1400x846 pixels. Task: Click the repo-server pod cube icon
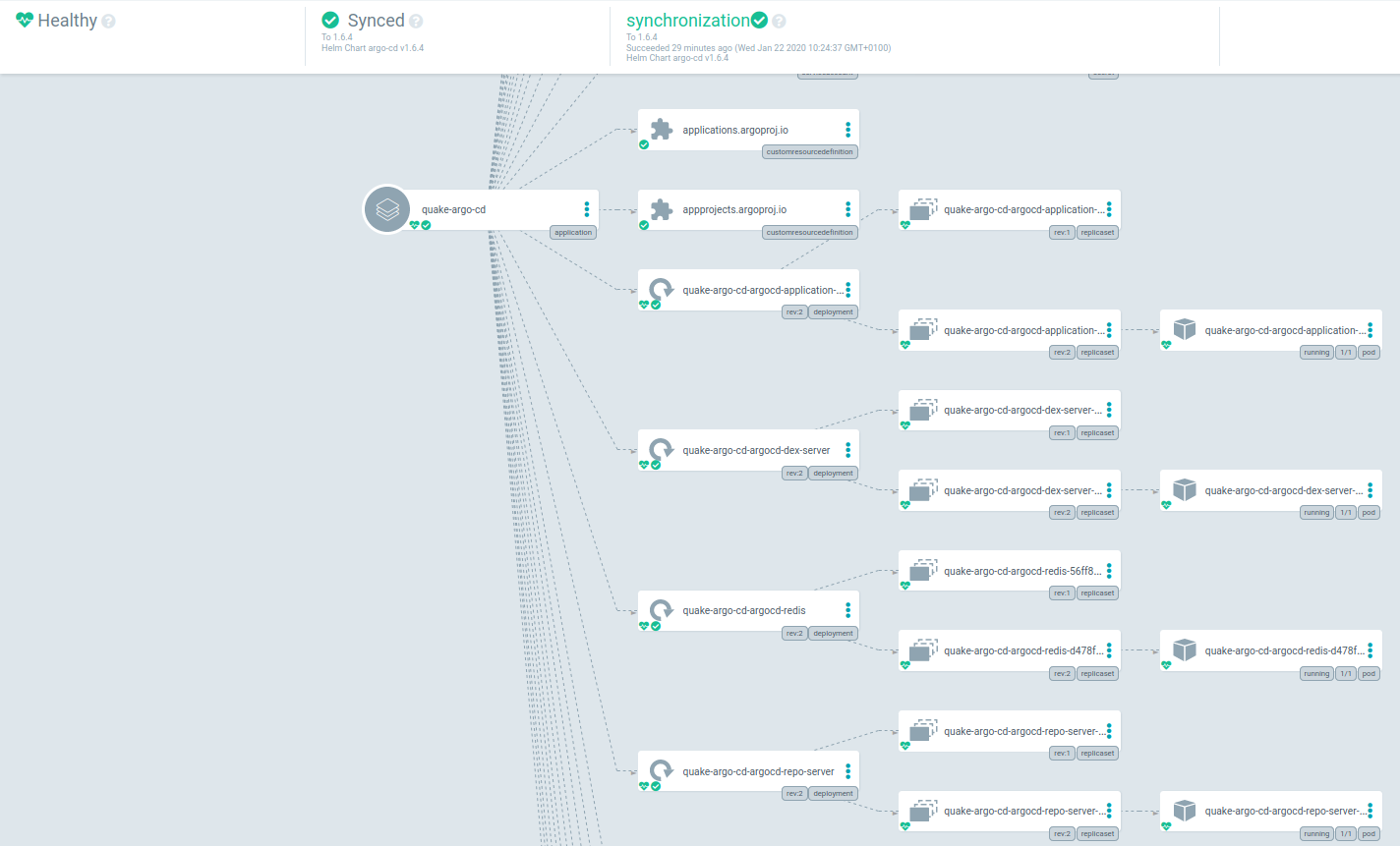point(1185,810)
